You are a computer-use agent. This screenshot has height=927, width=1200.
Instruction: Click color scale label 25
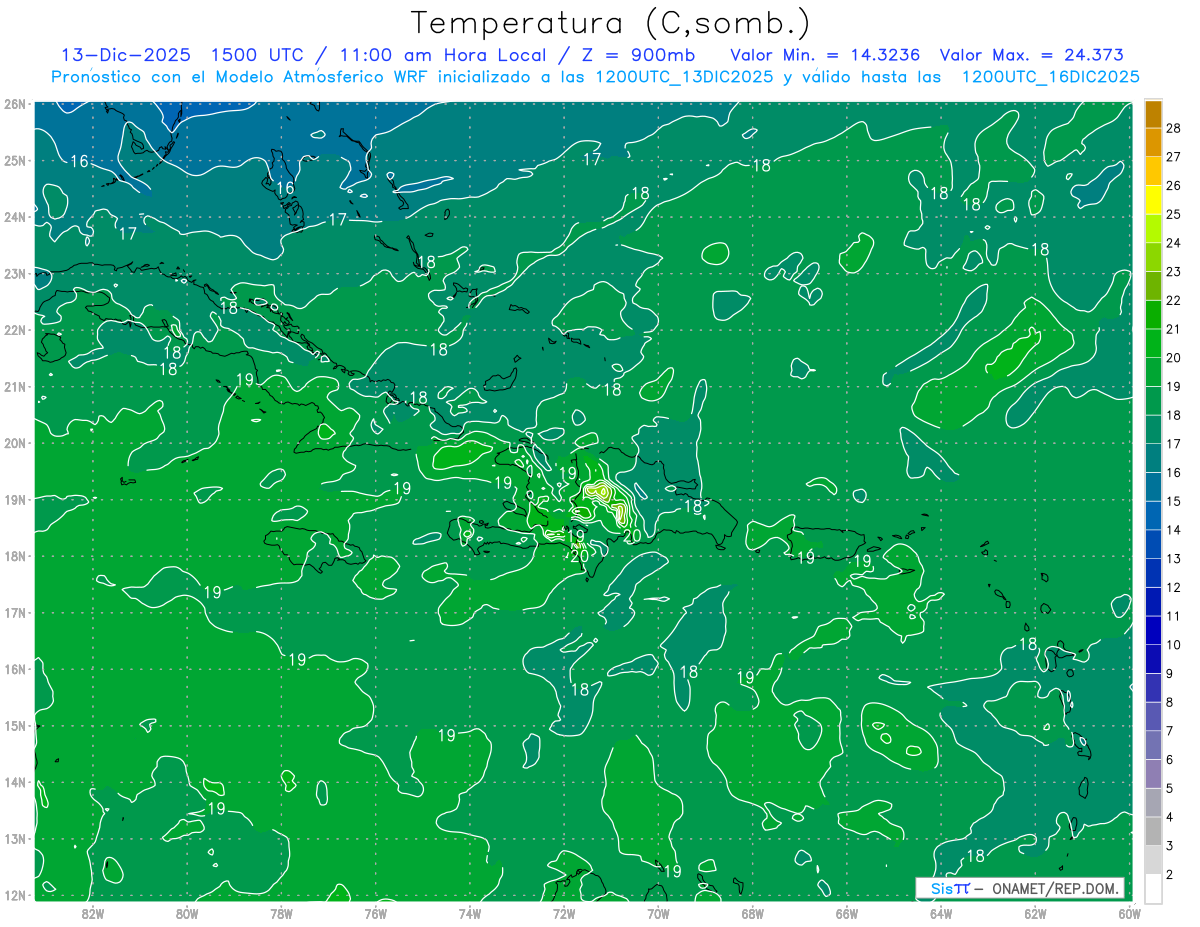coord(1173,214)
